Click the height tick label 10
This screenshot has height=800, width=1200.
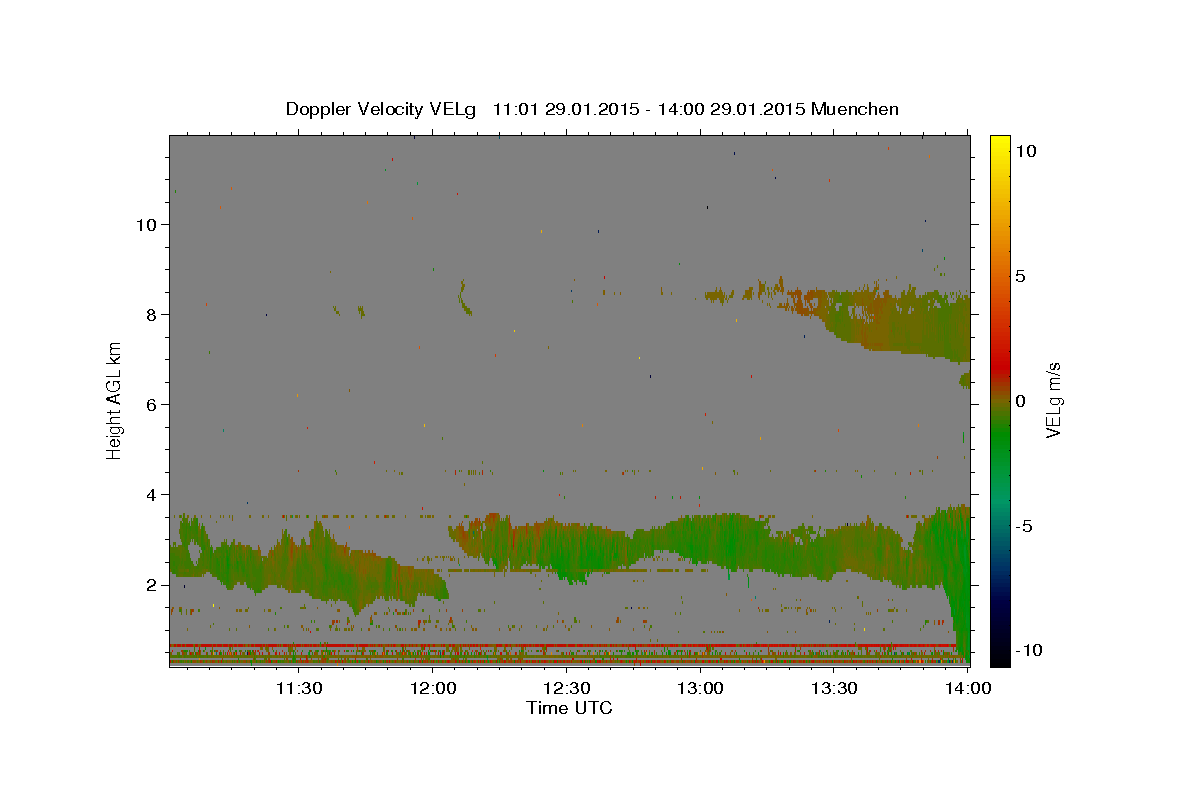[x=148, y=224]
